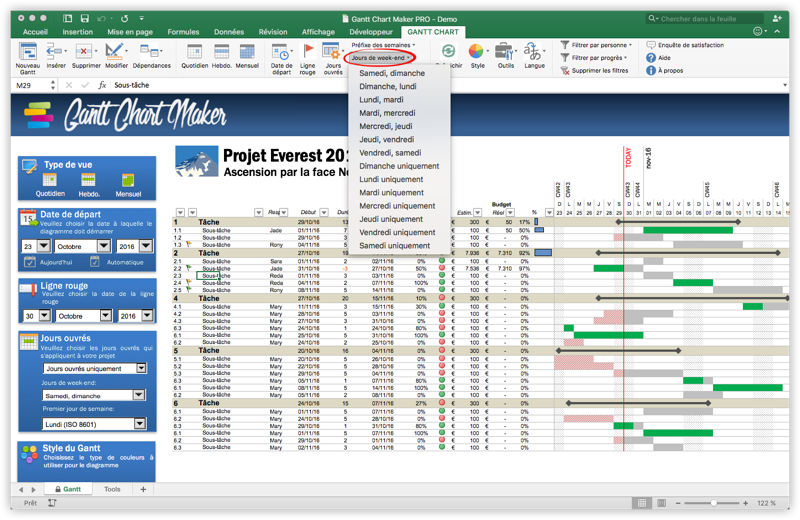Open the Outils toolbox icon
800x520 pixels.
[x=505, y=52]
